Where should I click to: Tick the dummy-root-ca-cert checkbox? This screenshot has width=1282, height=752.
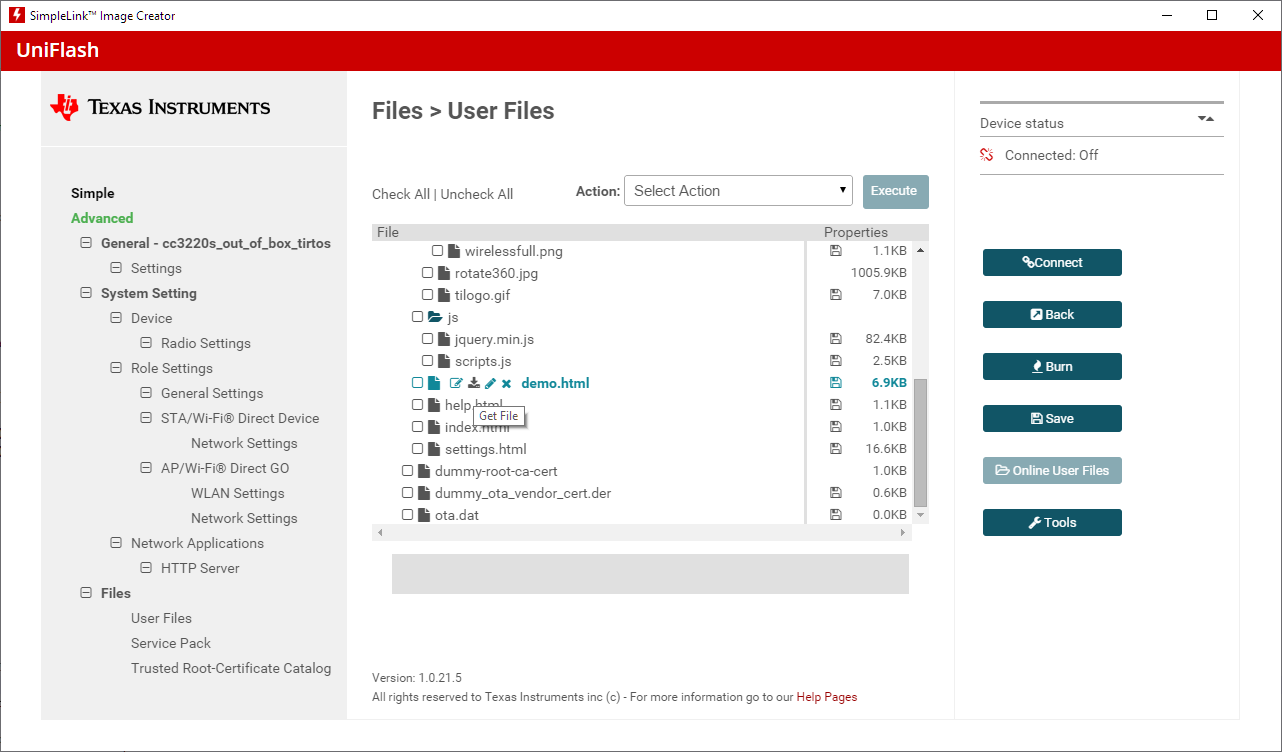coord(407,471)
